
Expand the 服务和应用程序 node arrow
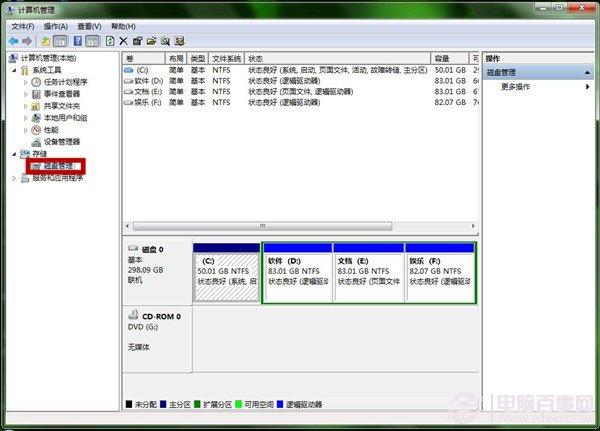[x=15, y=178]
